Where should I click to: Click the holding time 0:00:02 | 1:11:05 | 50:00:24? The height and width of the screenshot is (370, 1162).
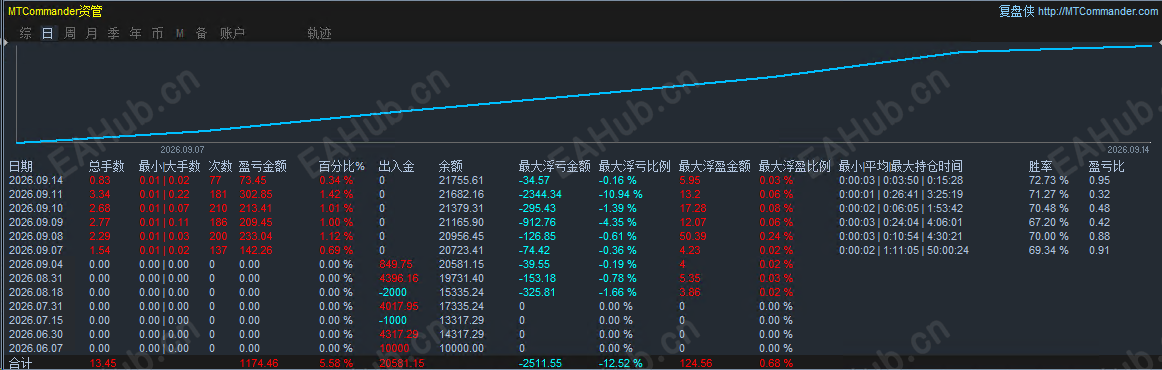point(903,250)
